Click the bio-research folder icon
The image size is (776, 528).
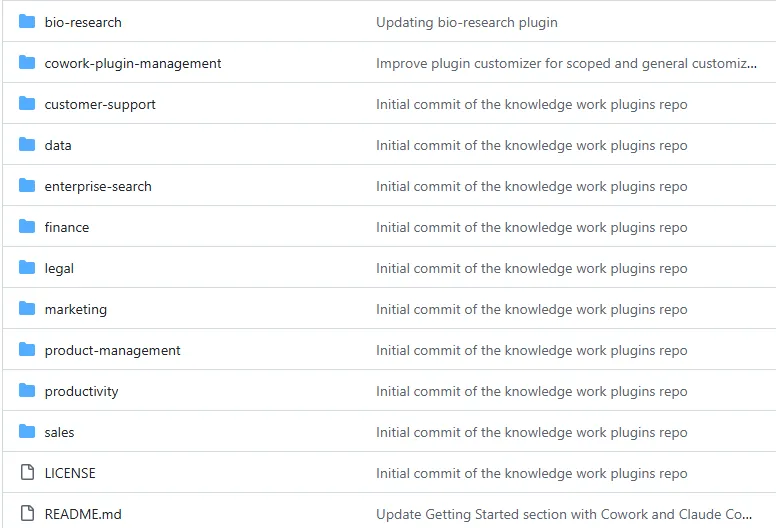tap(27, 22)
